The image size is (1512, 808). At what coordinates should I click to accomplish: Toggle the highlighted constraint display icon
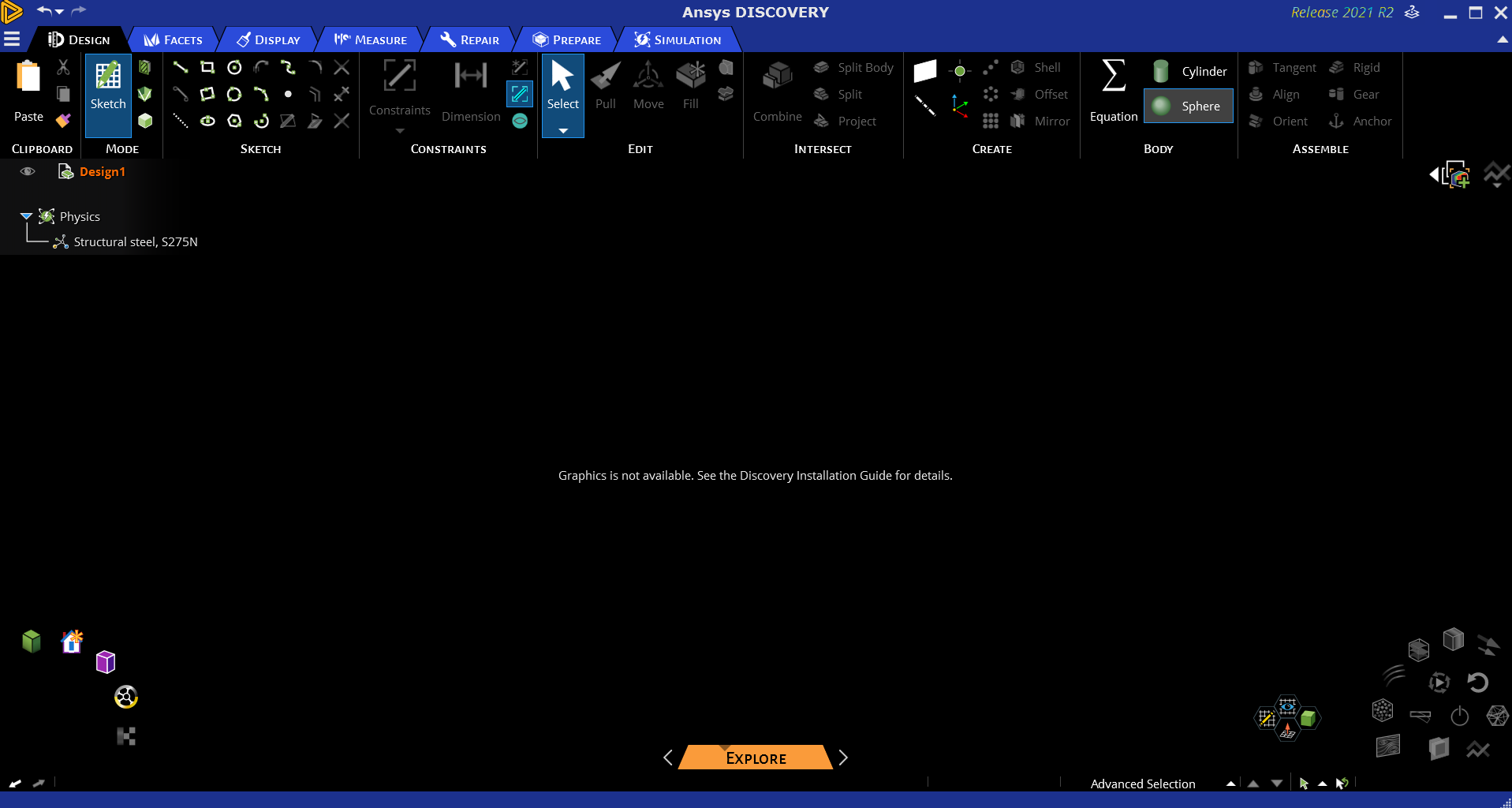pos(520,94)
